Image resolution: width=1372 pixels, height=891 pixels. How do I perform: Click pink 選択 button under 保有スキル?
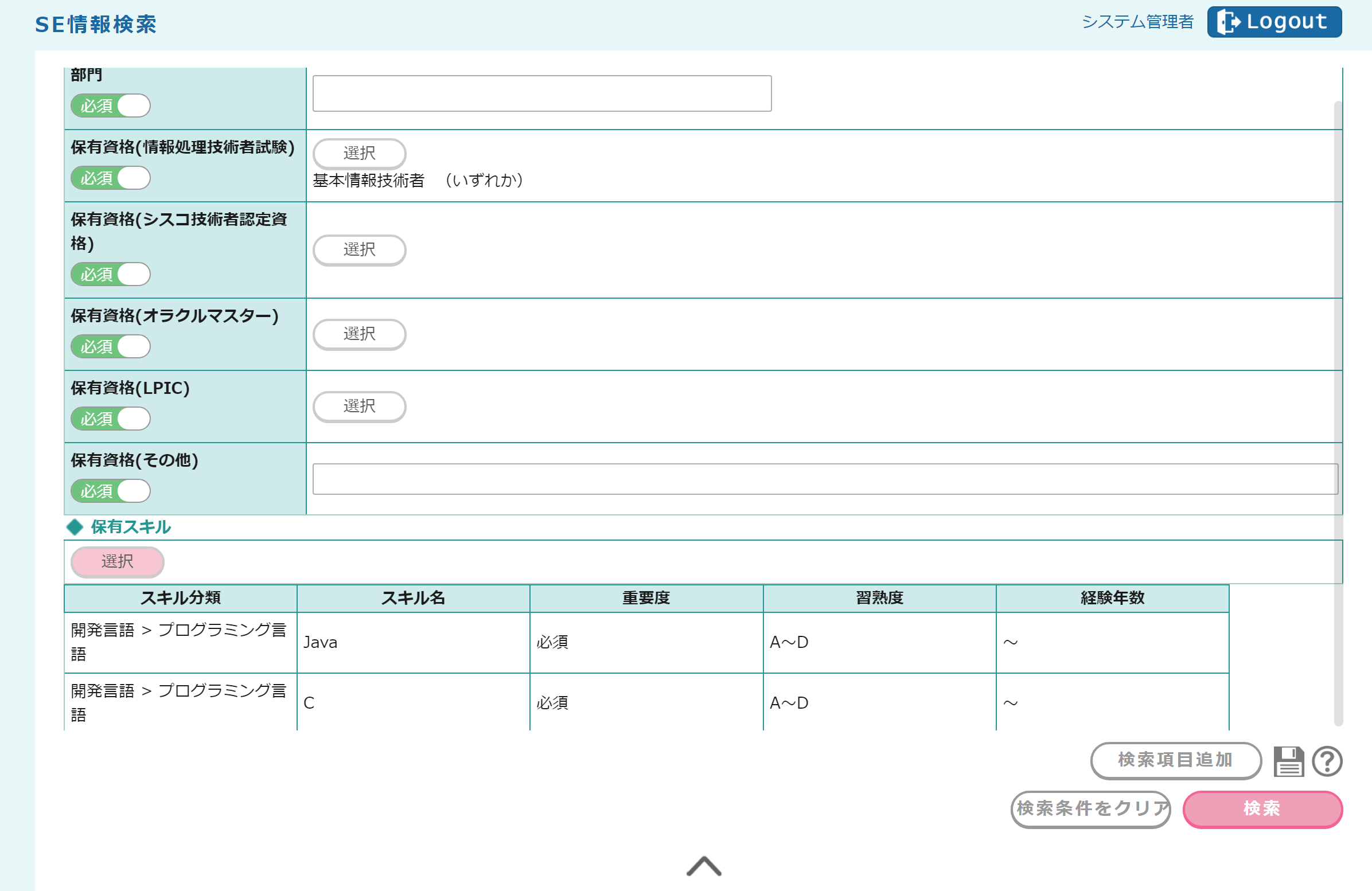point(118,561)
